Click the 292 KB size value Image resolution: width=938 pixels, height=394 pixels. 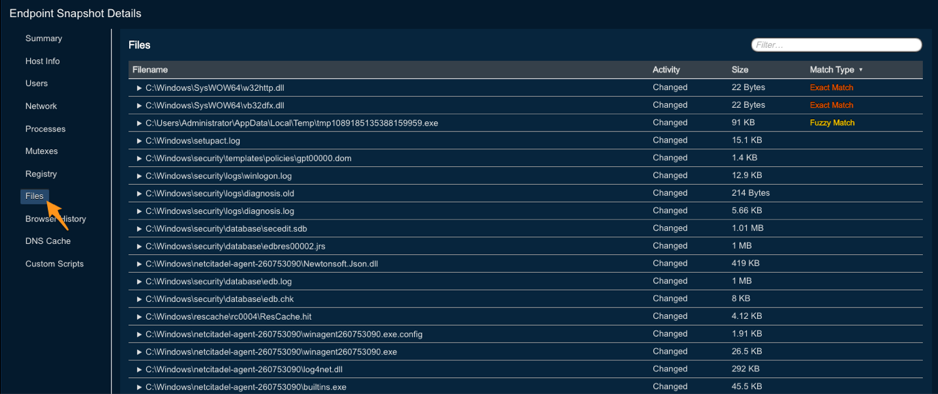(745, 369)
